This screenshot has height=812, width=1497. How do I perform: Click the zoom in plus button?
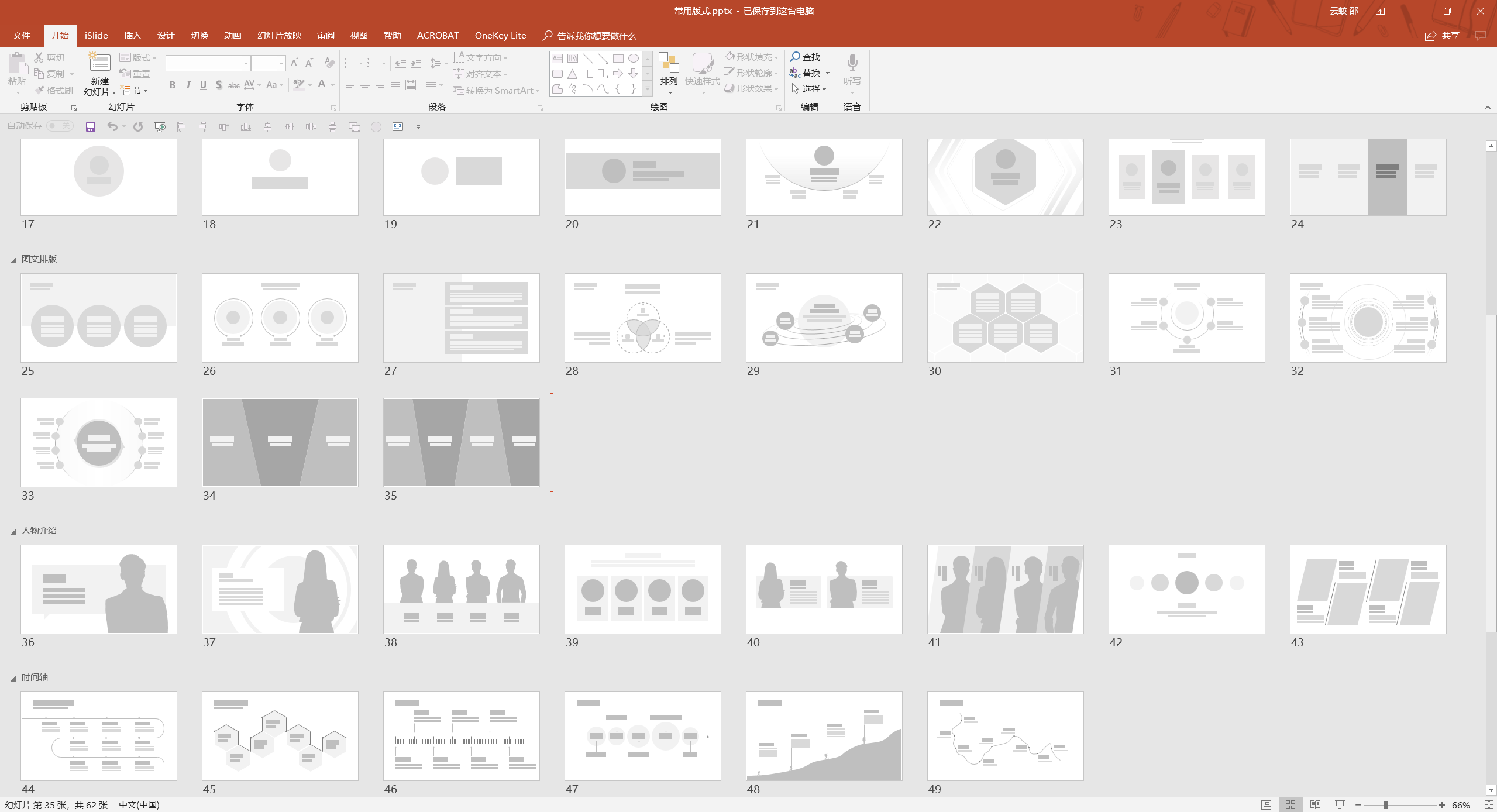coord(1442,805)
